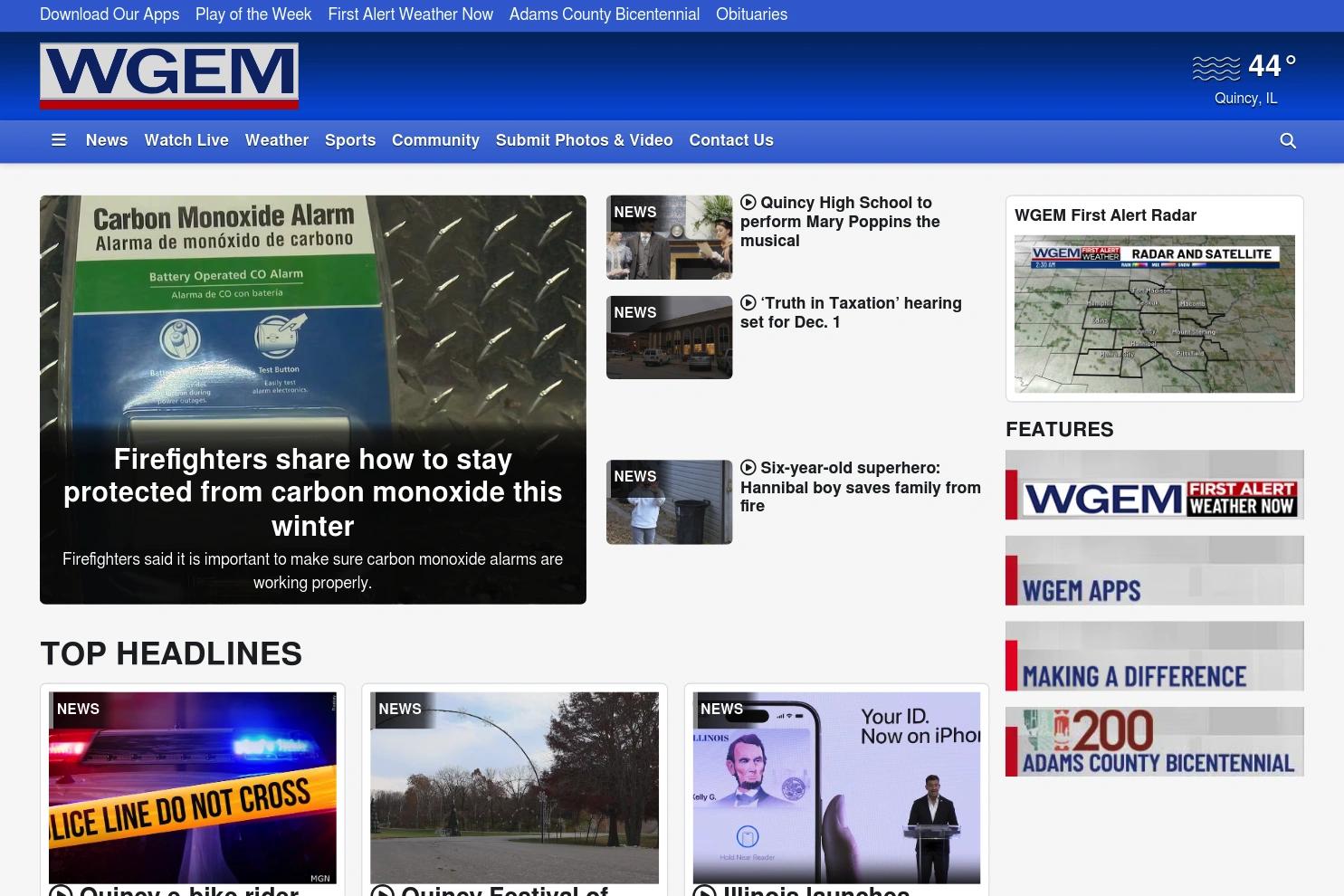Open the 'Truth in Taxation' story thumbnail

pos(670,338)
